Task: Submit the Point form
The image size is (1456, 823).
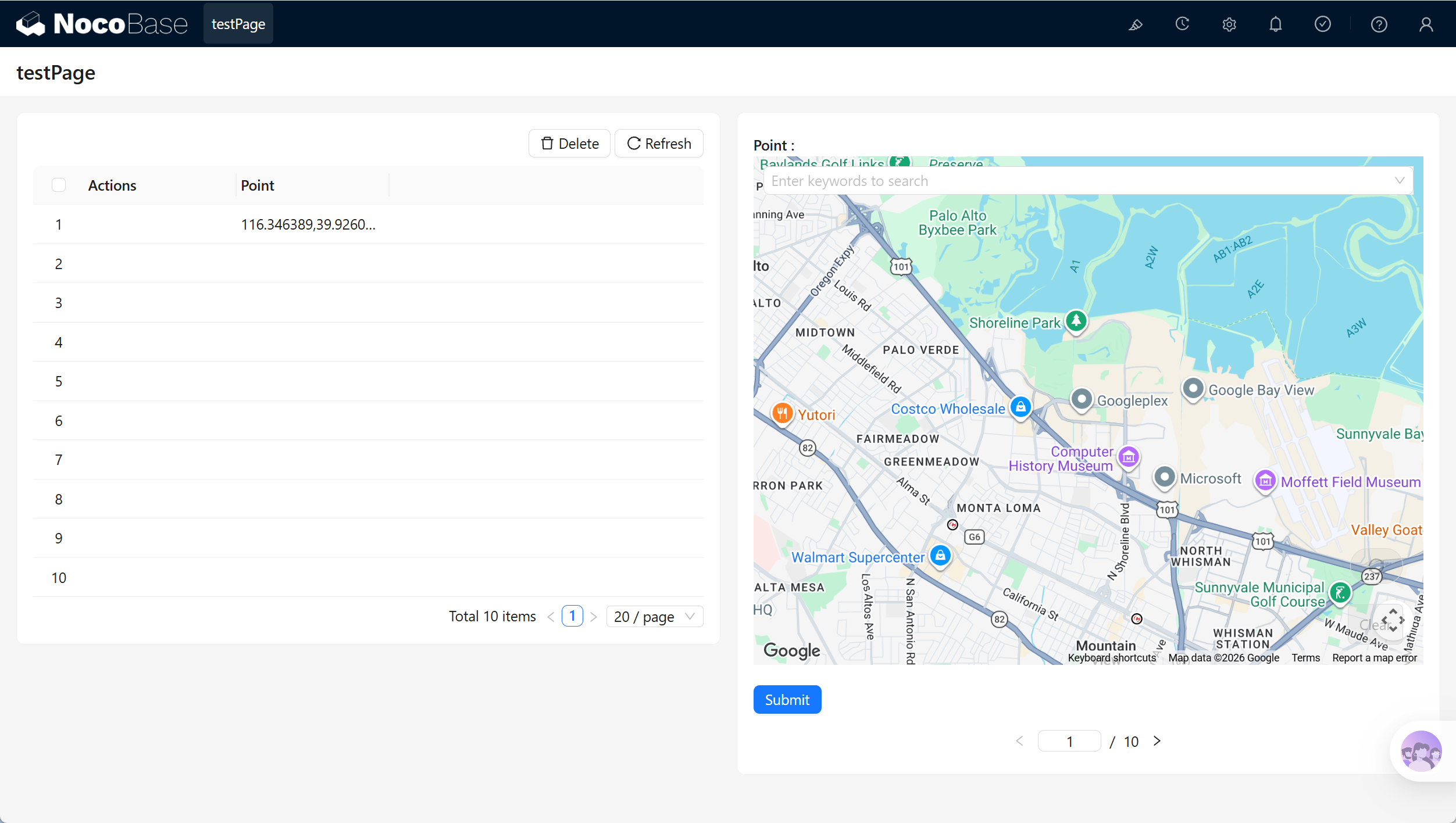Action: click(787, 700)
